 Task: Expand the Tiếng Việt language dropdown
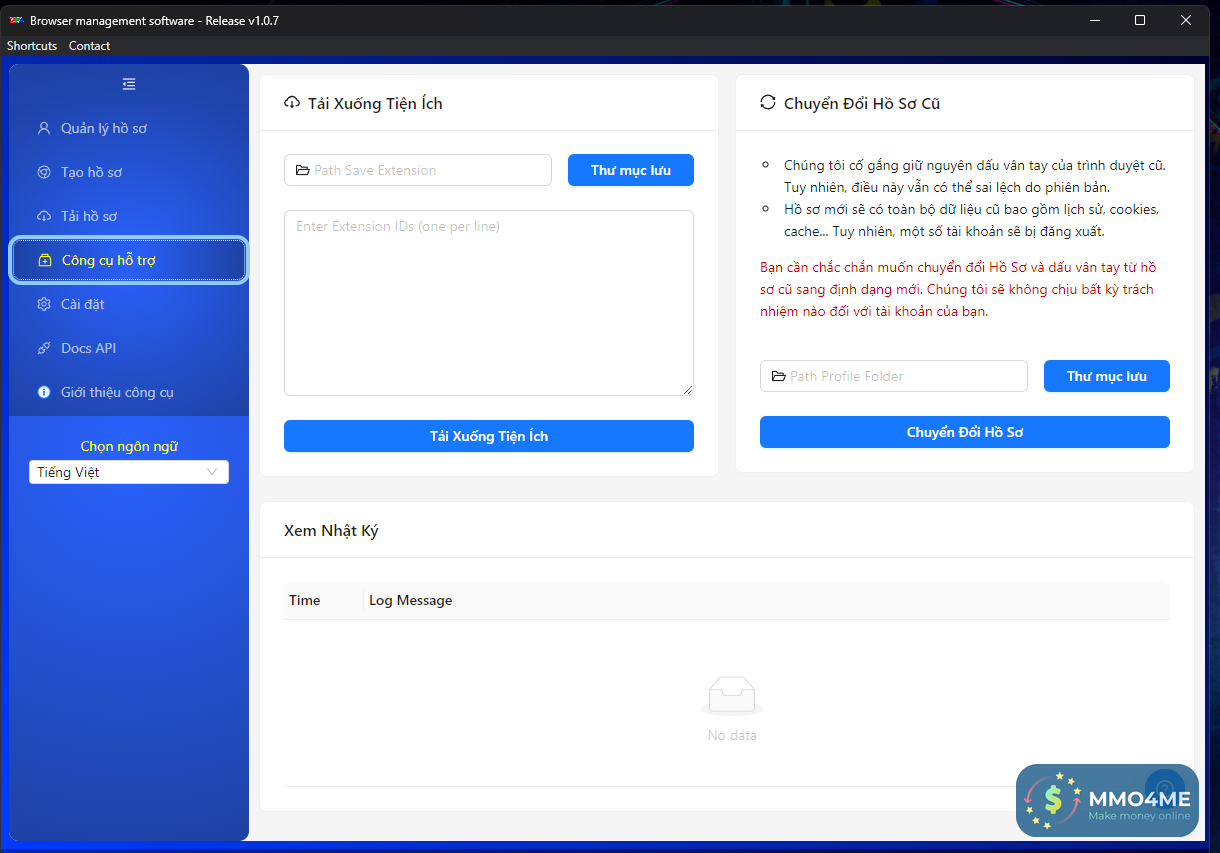[129, 472]
